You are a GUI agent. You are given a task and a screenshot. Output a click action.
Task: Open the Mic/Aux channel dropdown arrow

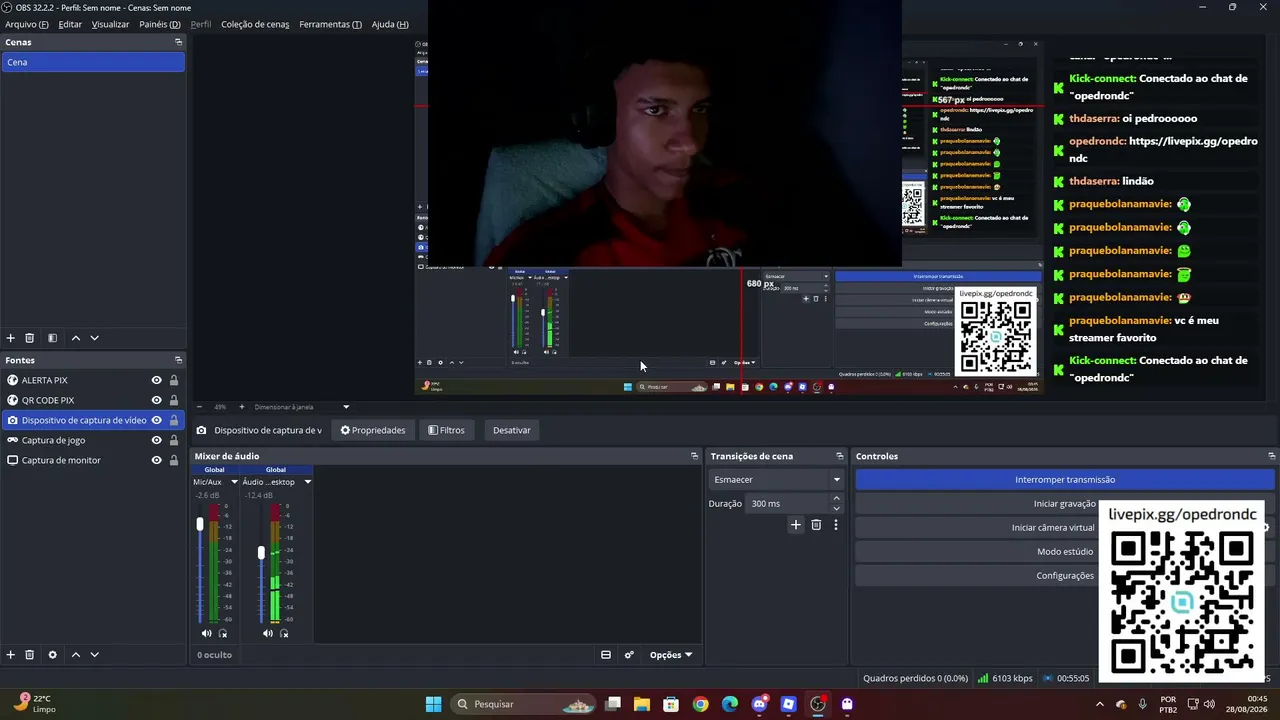tap(235, 482)
